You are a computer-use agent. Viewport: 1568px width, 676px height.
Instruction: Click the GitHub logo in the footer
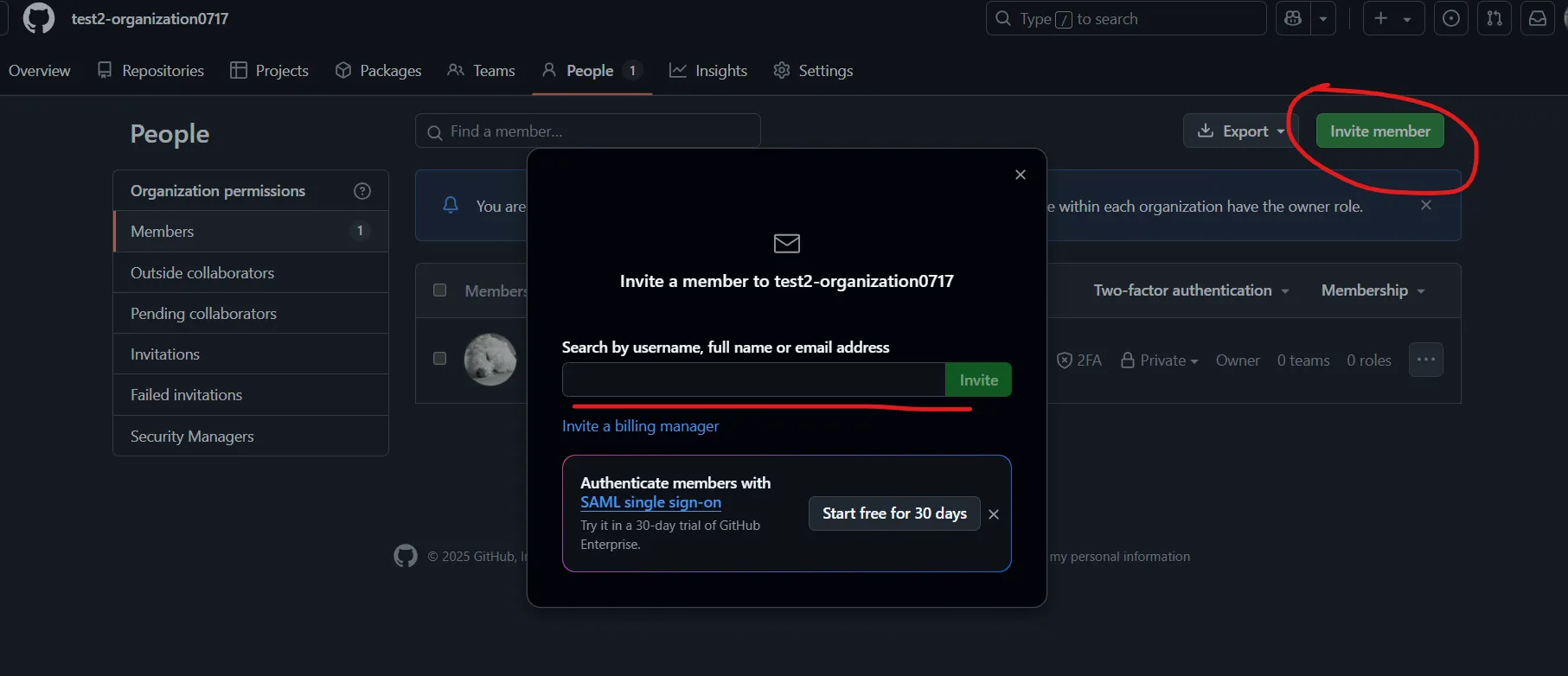tap(406, 556)
